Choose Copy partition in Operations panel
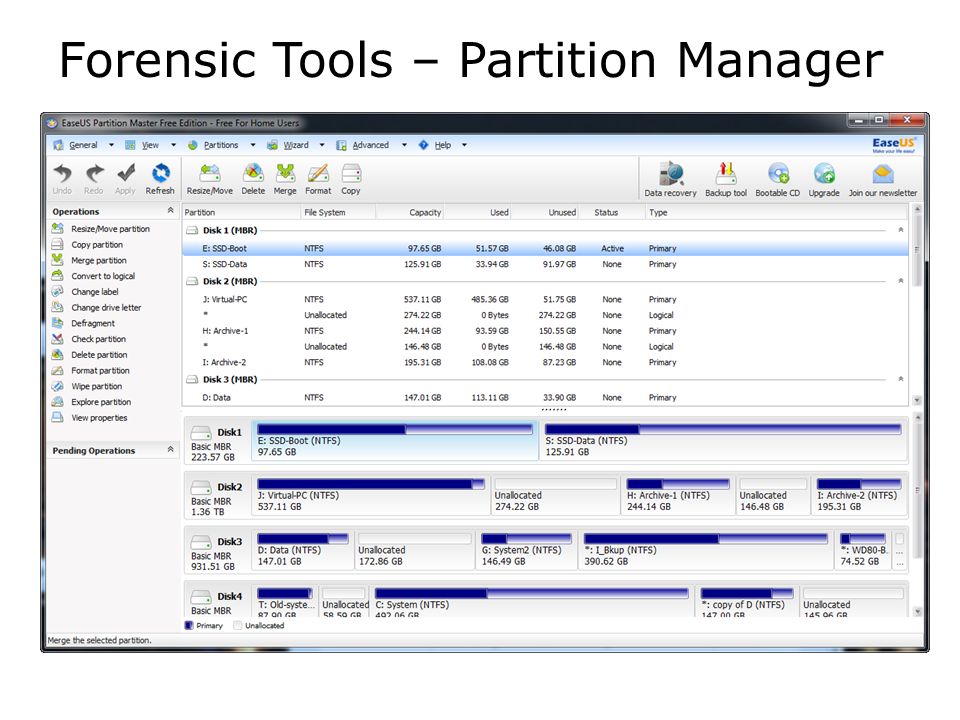Image resolution: width=960 pixels, height=720 pixels. click(97, 245)
